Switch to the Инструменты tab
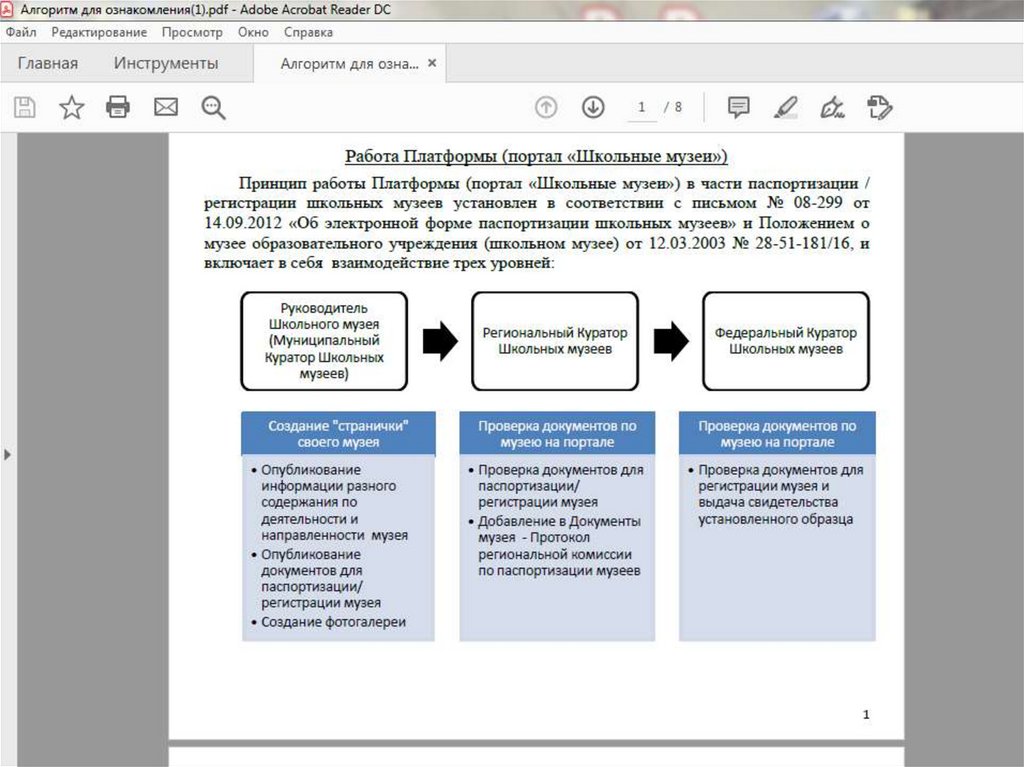 click(165, 64)
